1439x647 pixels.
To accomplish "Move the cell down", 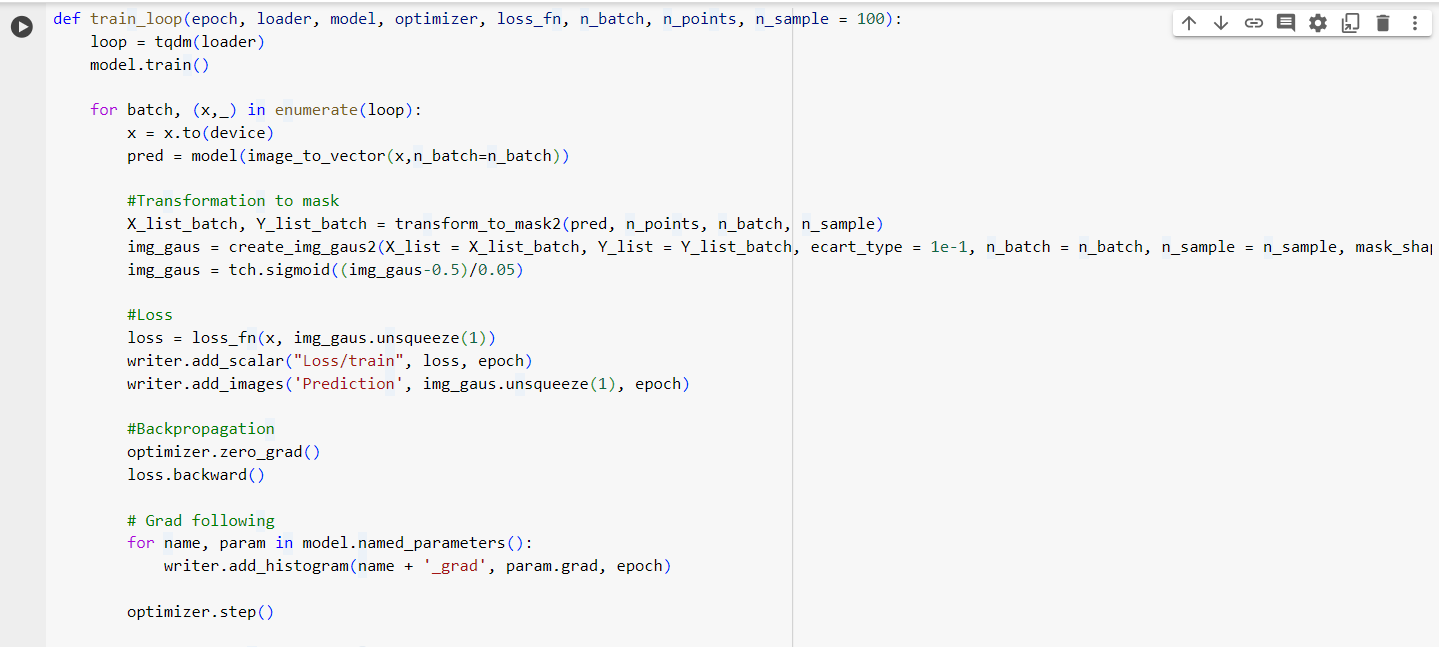I will coord(1220,23).
